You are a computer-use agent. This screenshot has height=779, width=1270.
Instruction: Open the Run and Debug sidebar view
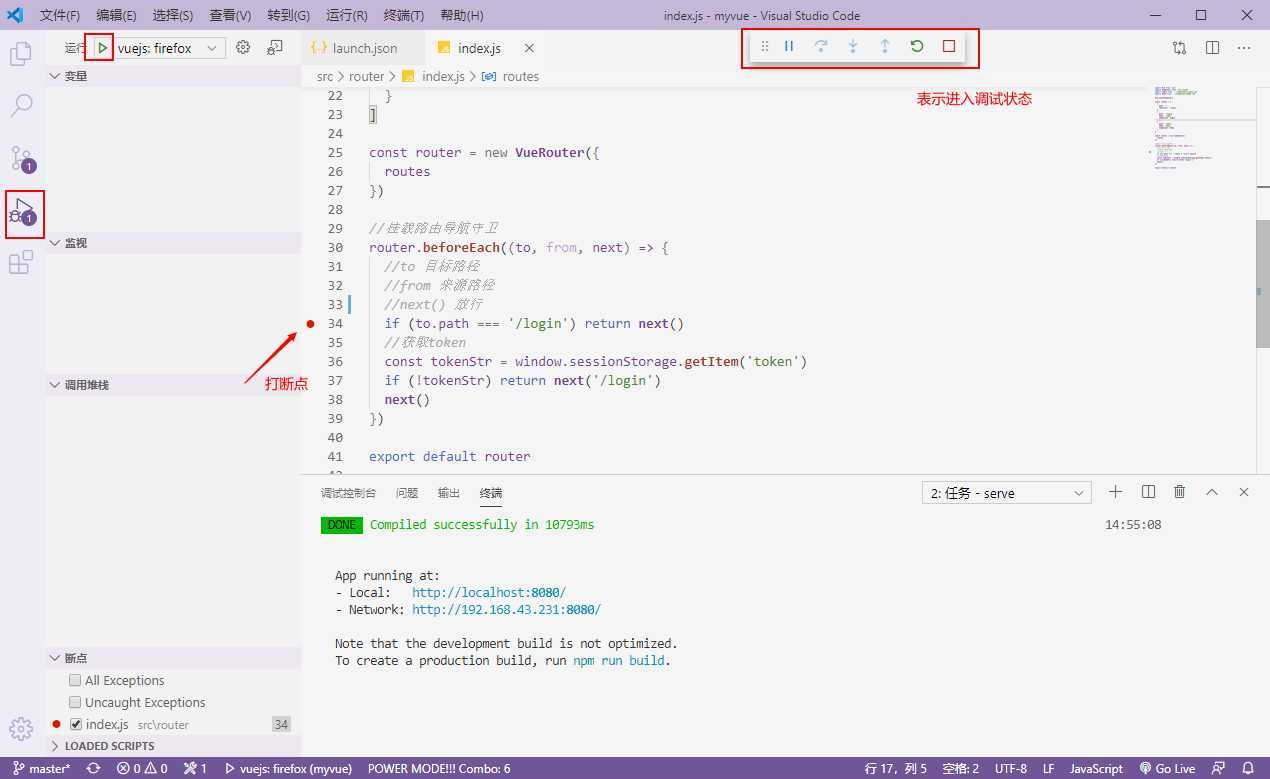pyautogui.click(x=22, y=211)
